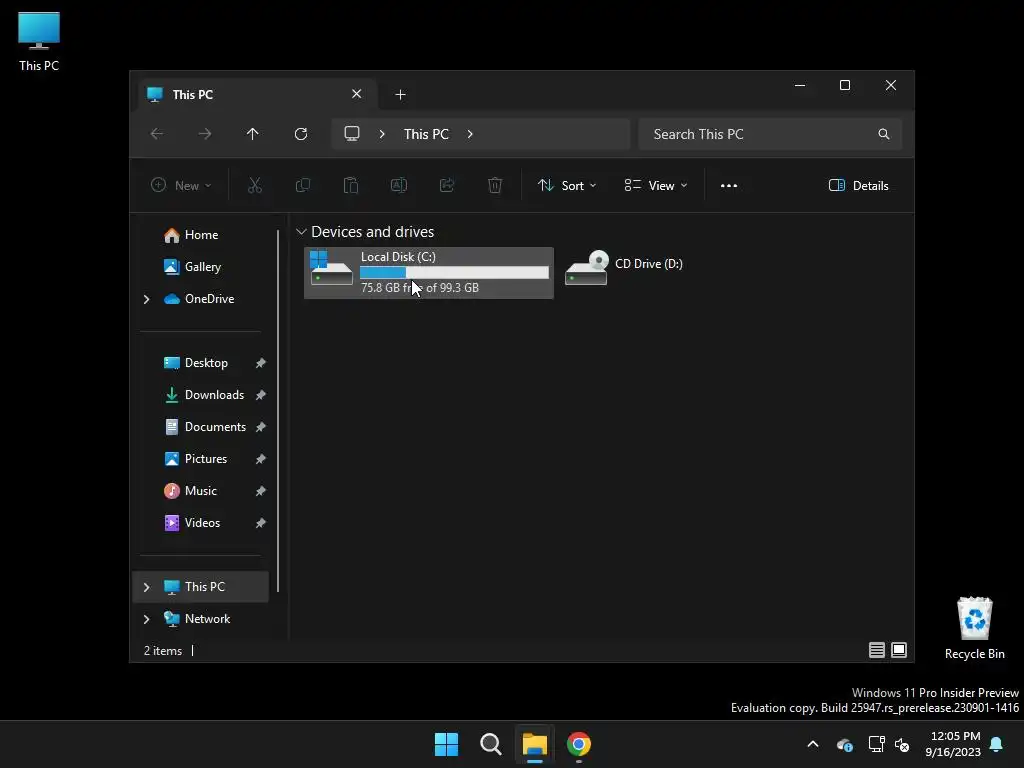Screen dimensions: 1024x768
Task: Close the This PC tab
Action: coord(357,94)
